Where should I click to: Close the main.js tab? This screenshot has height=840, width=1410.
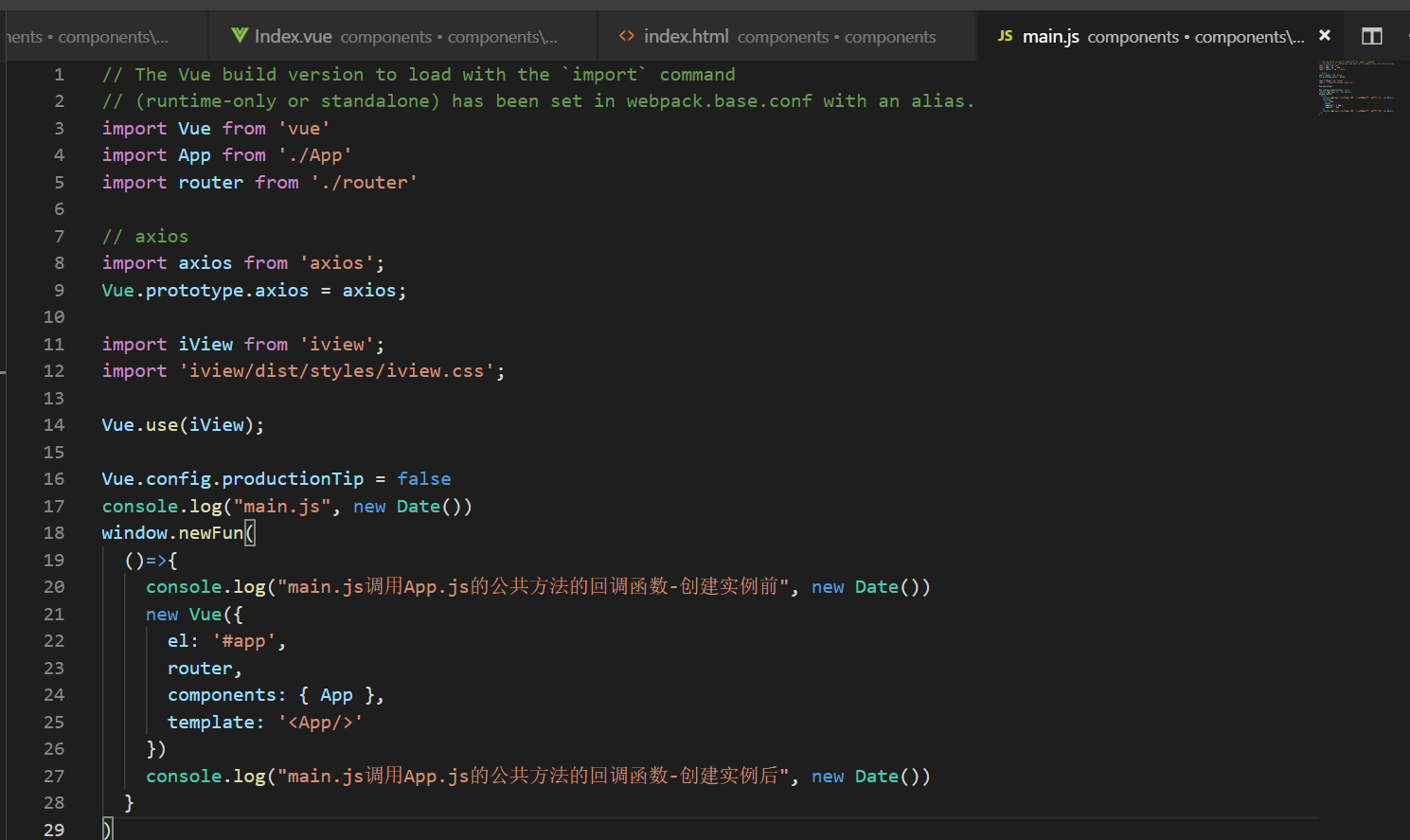pyautogui.click(x=1324, y=35)
